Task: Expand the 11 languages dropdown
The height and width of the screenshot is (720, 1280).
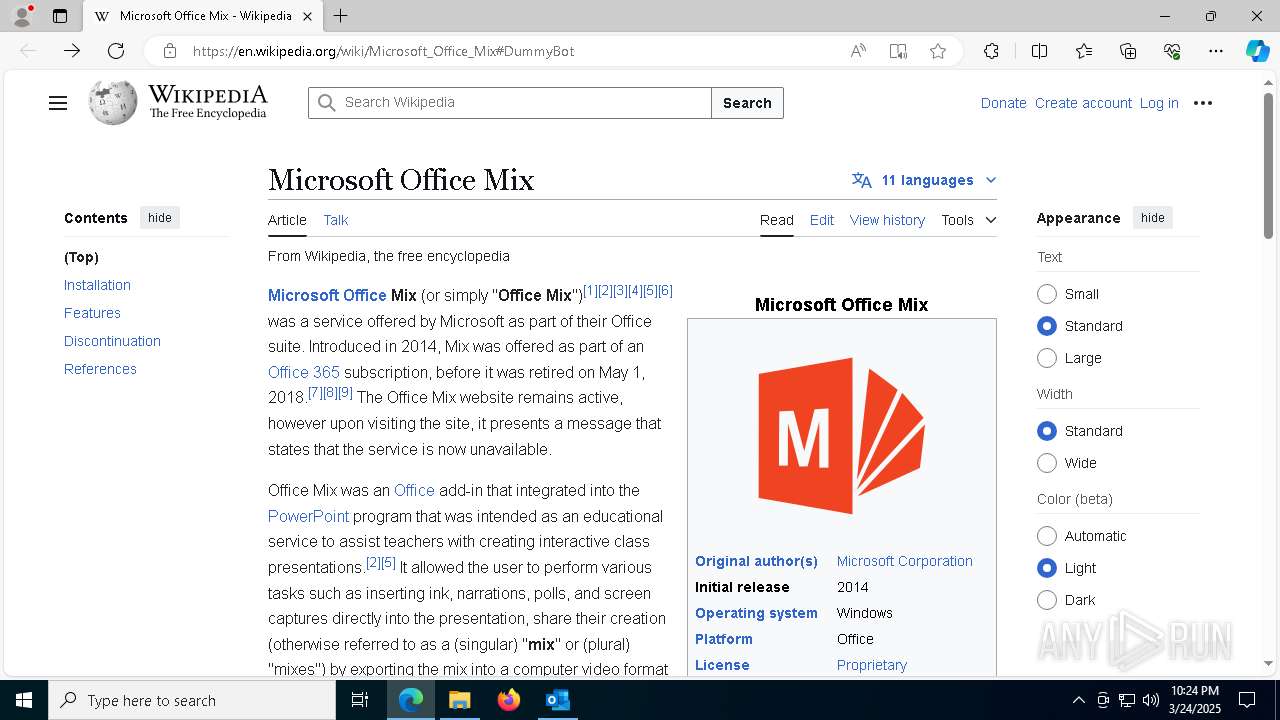Action: tap(924, 180)
